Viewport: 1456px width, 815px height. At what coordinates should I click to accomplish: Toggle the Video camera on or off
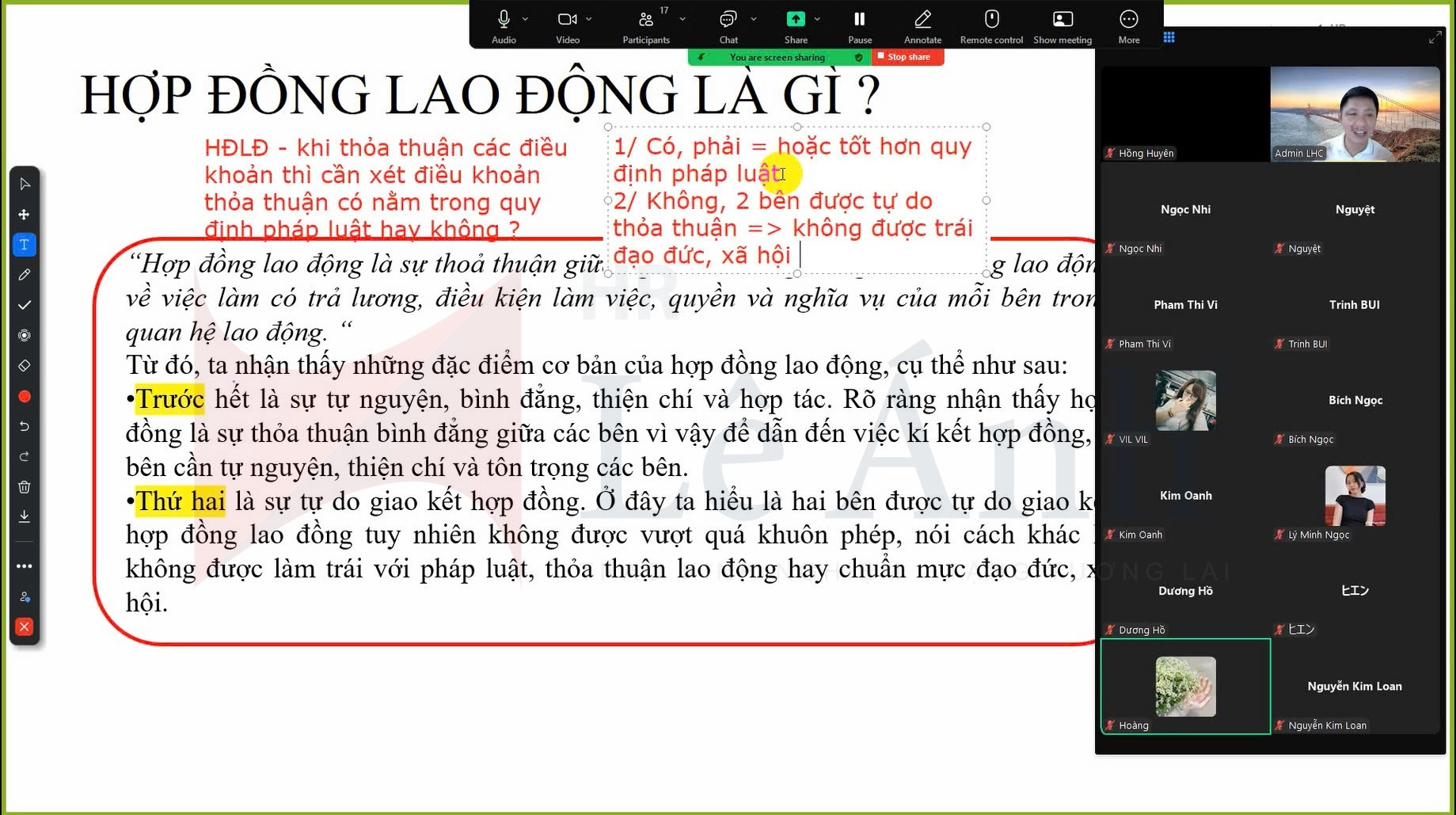pyautogui.click(x=567, y=19)
